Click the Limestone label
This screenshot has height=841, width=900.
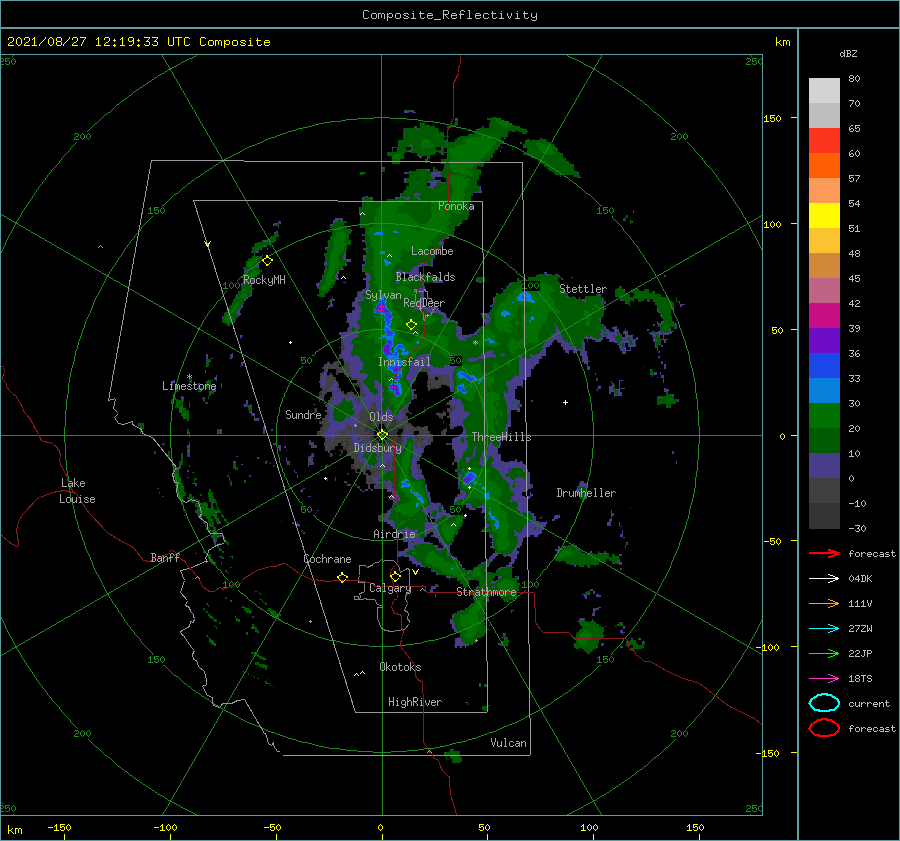point(189,386)
